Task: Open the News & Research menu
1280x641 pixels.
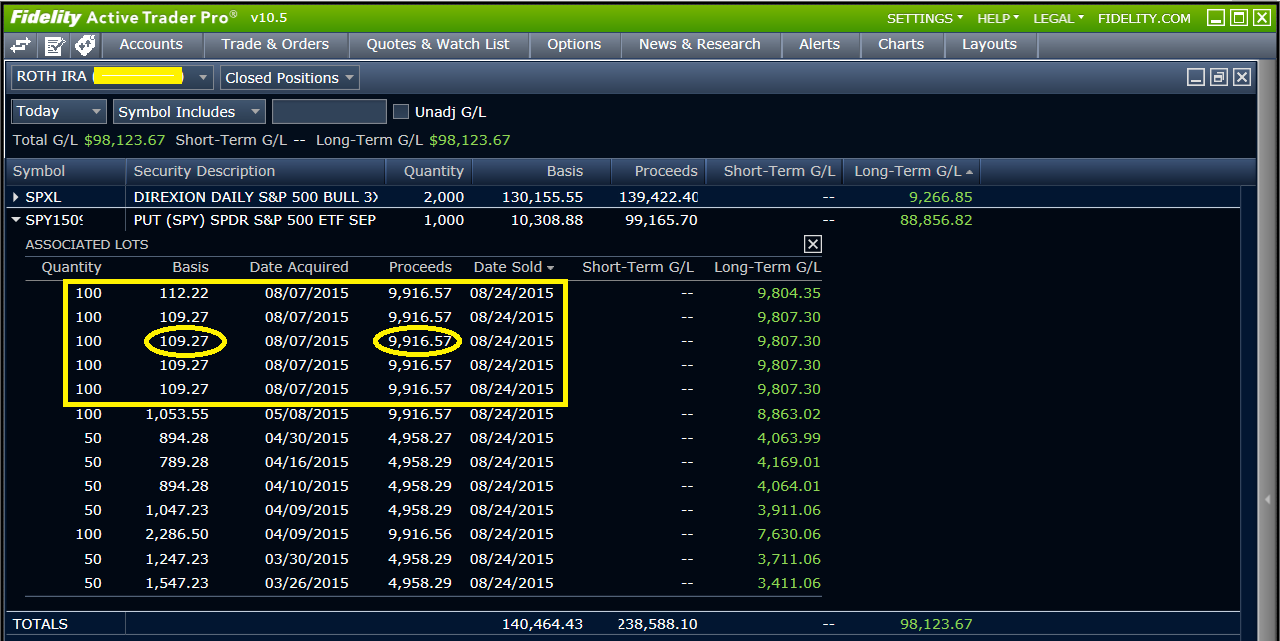Action: [700, 45]
